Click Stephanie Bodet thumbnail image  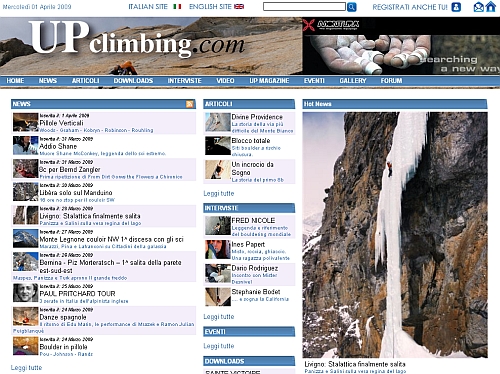point(218,297)
